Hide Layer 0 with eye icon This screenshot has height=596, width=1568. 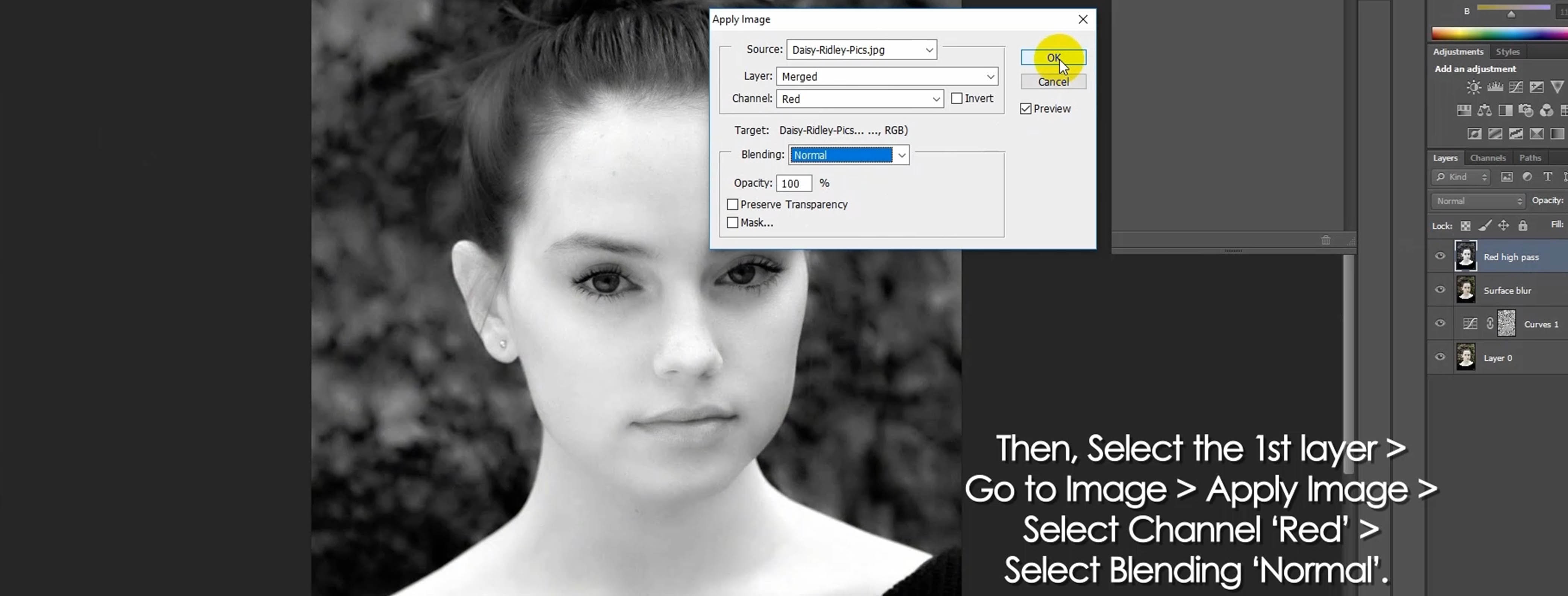click(1440, 357)
